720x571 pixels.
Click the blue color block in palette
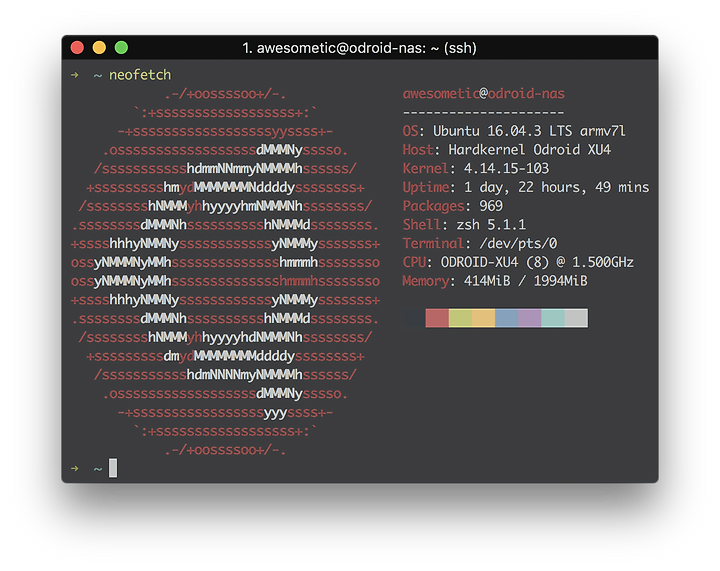[507, 318]
